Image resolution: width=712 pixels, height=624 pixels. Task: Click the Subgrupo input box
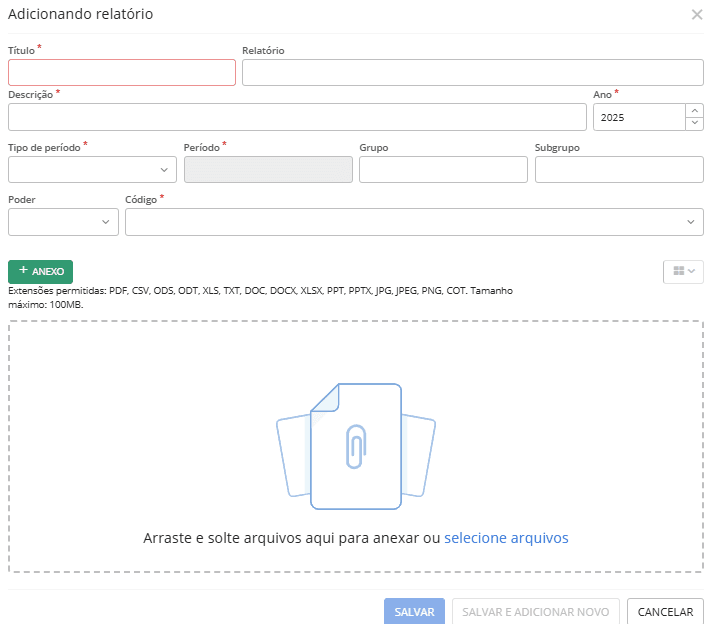pyautogui.click(x=619, y=170)
